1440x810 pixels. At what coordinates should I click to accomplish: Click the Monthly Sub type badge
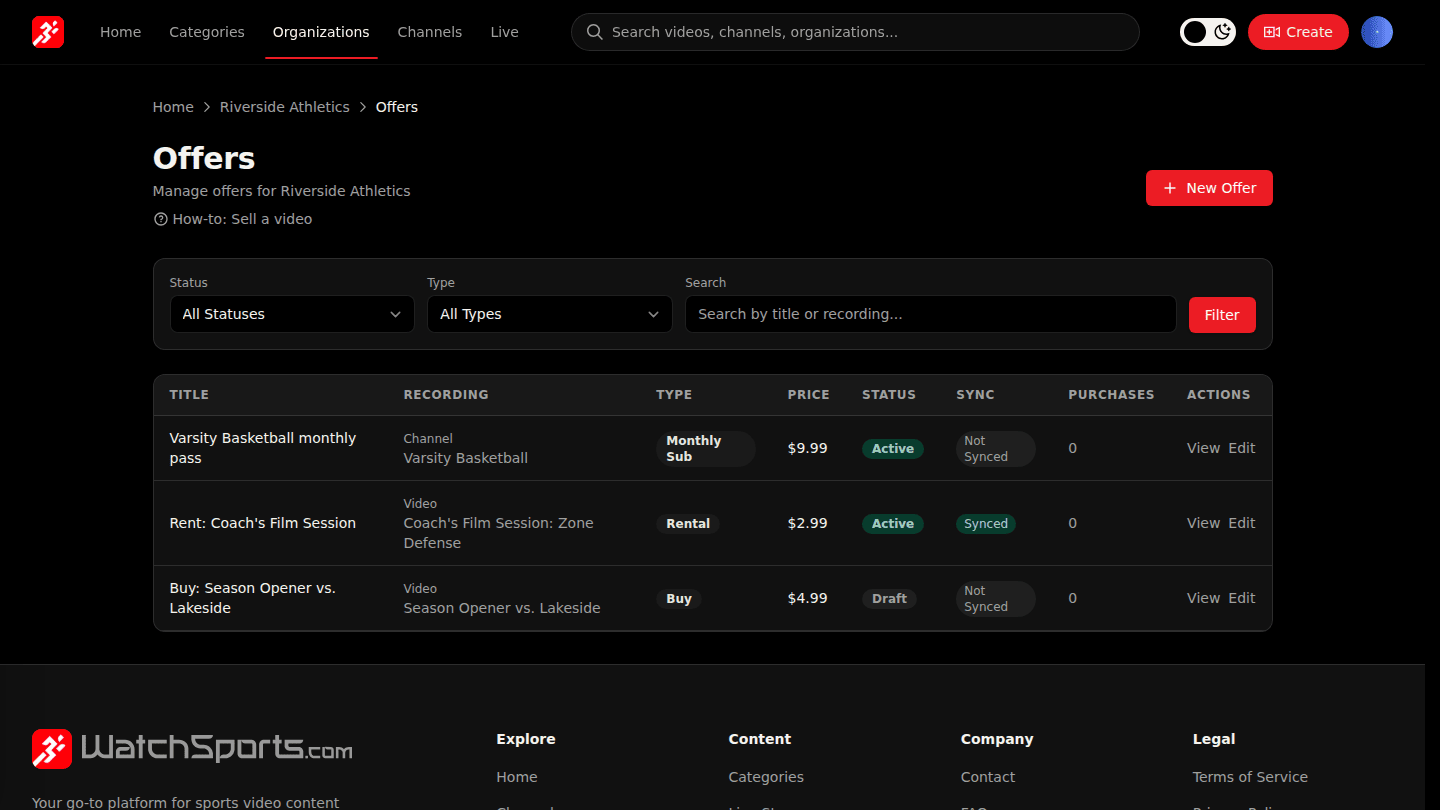pos(705,449)
